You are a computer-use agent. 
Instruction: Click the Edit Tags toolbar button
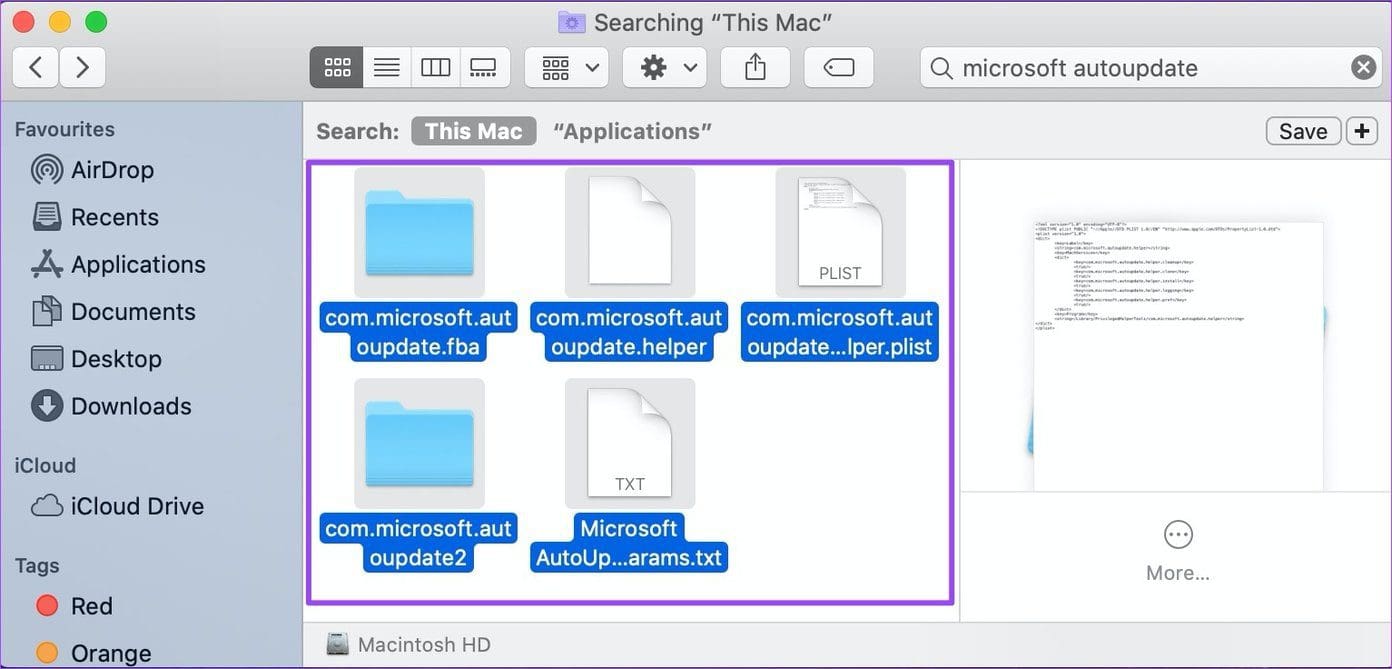coord(839,67)
